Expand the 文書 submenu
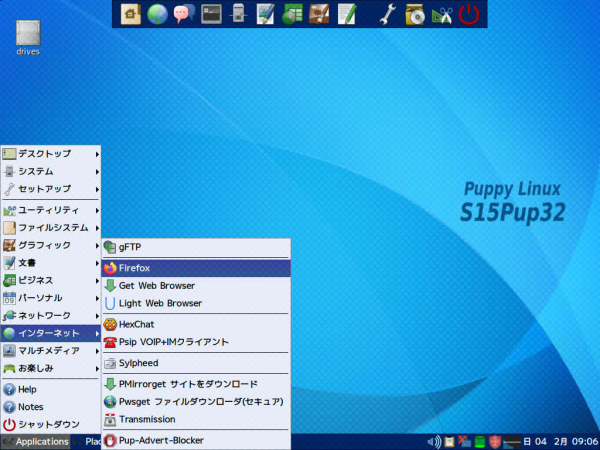 [x=51, y=263]
